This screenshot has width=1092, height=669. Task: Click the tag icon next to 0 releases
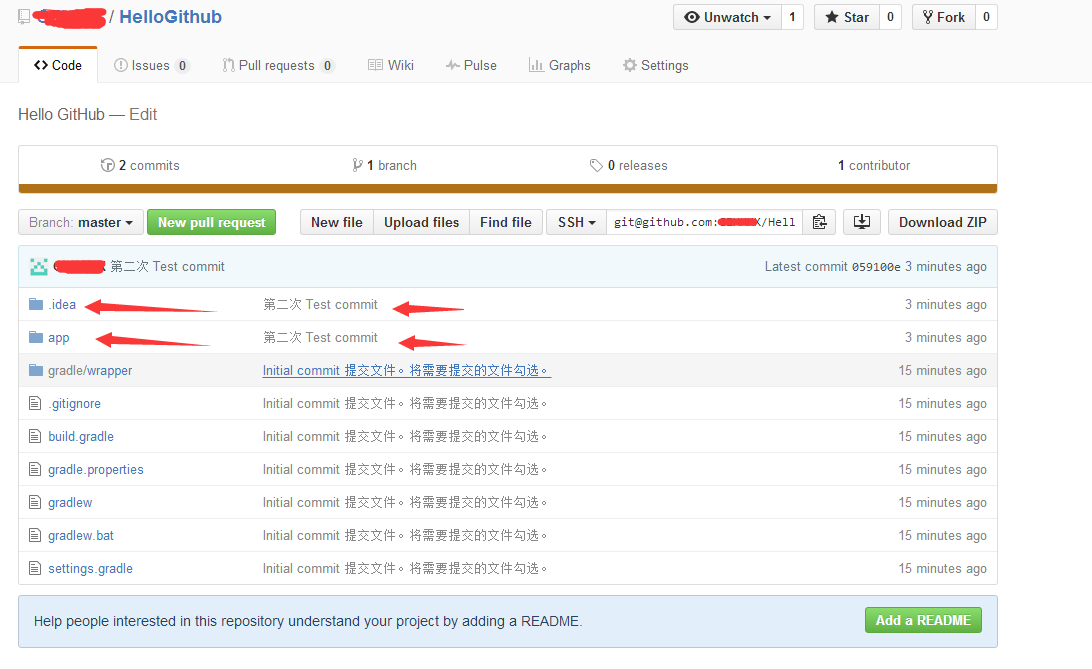click(x=596, y=165)
